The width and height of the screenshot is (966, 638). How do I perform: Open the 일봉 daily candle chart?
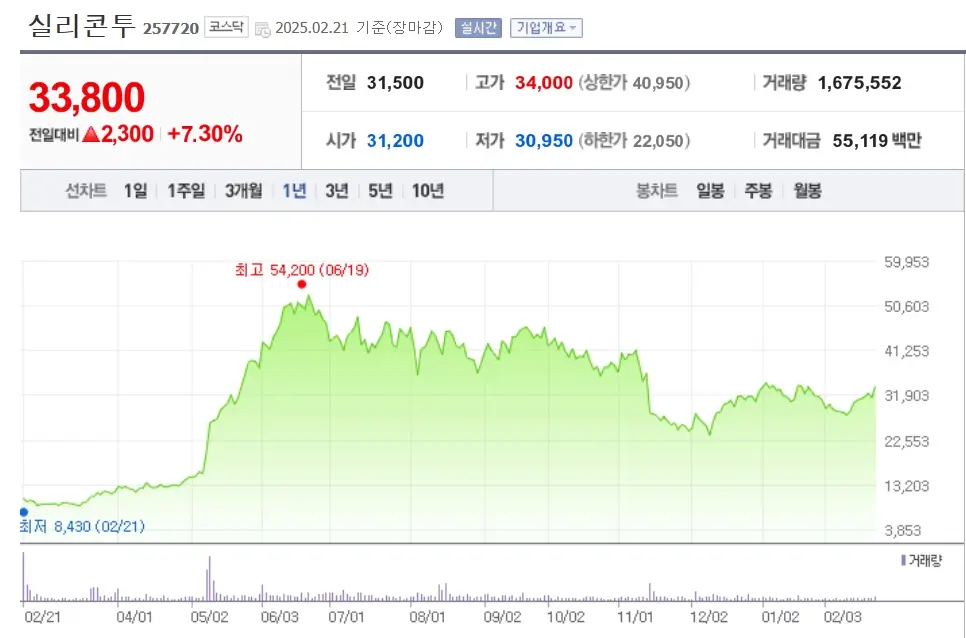tap(710, 191)
